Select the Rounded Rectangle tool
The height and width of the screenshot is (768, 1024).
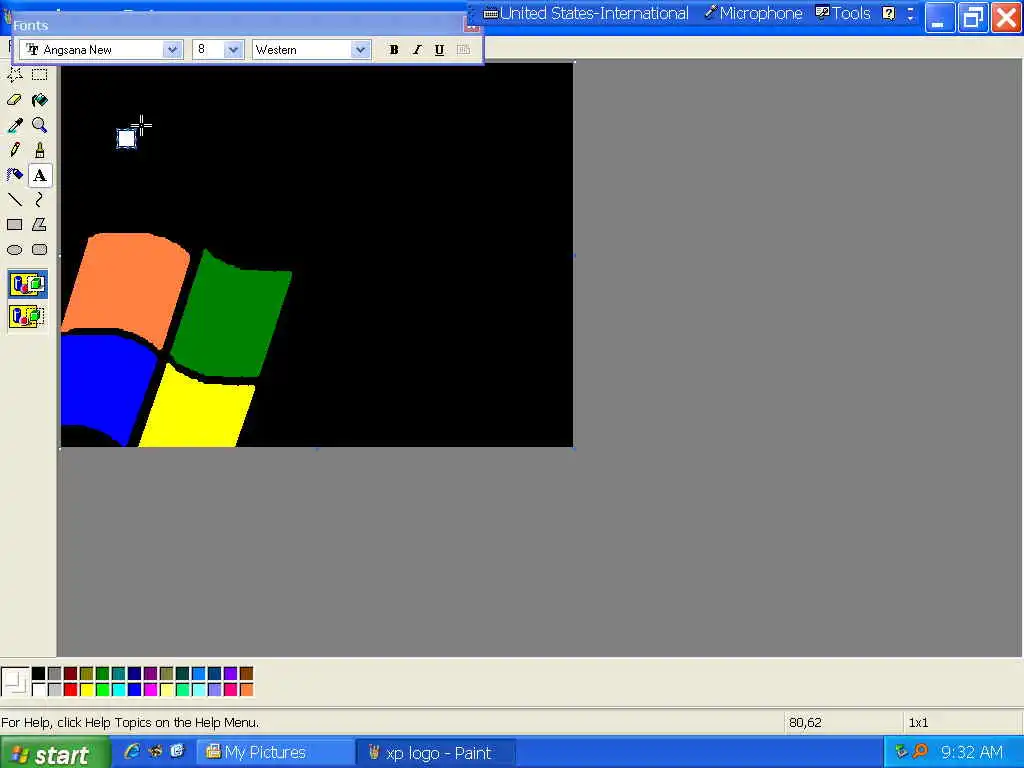(x=39, y=249)
